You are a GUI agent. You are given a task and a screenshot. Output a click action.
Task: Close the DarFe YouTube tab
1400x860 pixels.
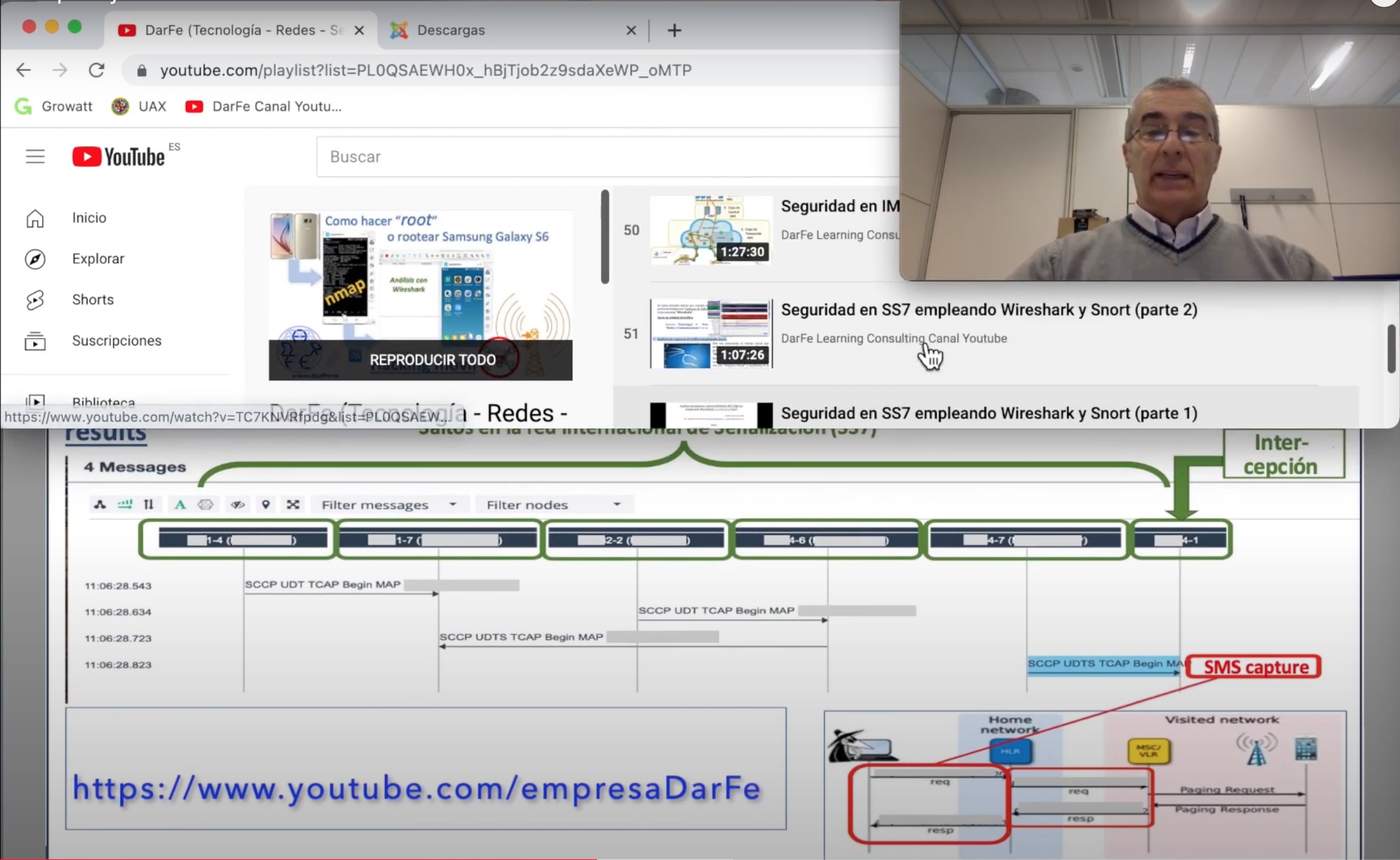359,30
